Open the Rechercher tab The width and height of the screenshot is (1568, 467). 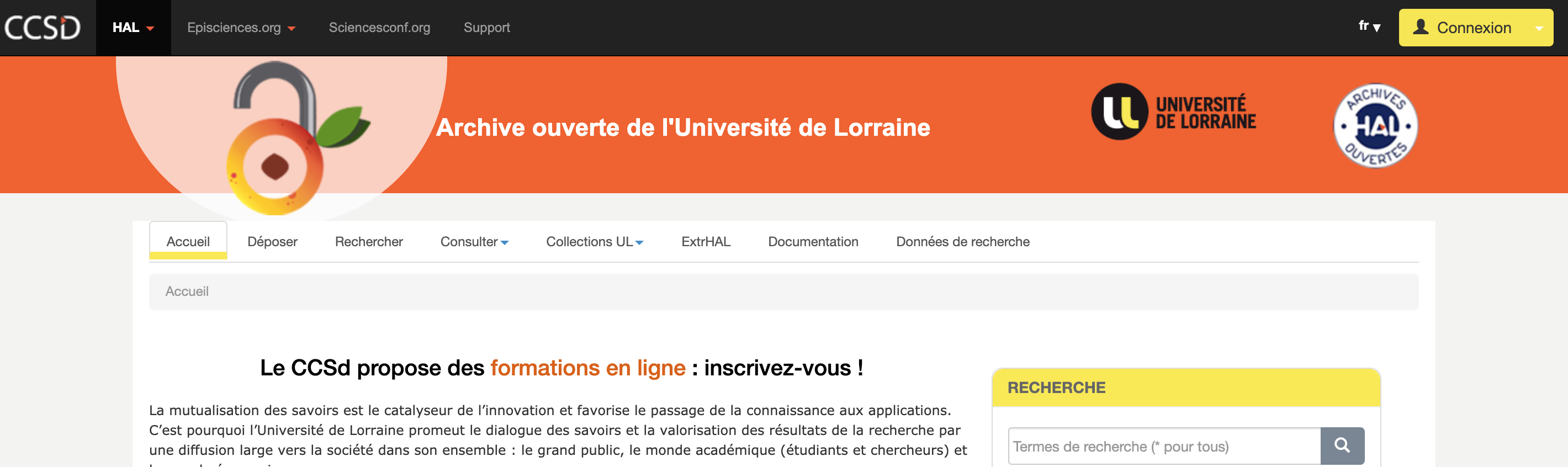click(369, 241)
